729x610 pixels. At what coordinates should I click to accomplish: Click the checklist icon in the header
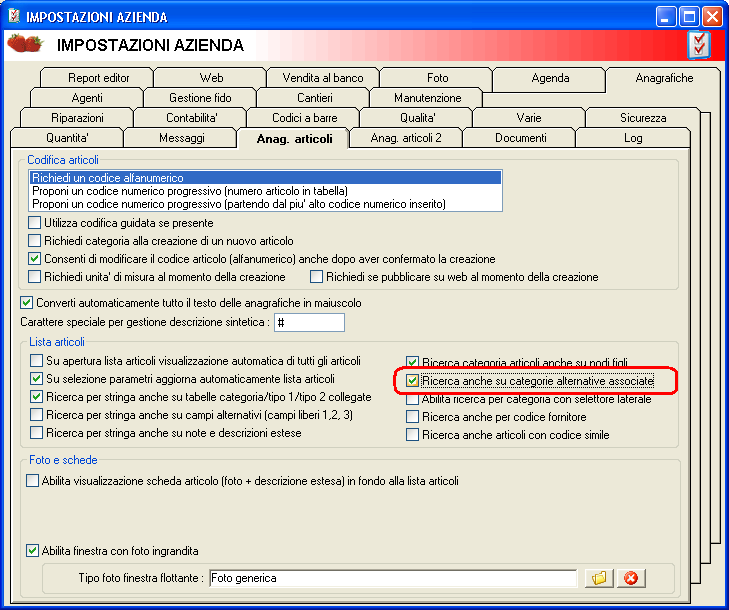pos(699,45)
